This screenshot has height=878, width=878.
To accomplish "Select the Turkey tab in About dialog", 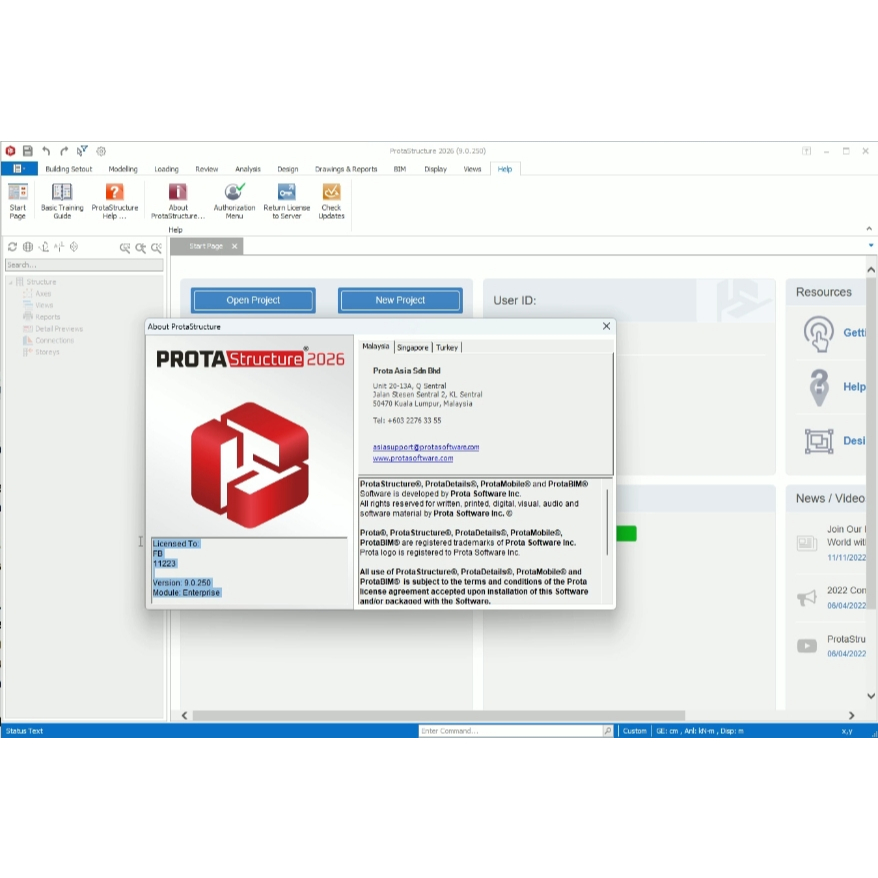I will (x=447, y=348).
